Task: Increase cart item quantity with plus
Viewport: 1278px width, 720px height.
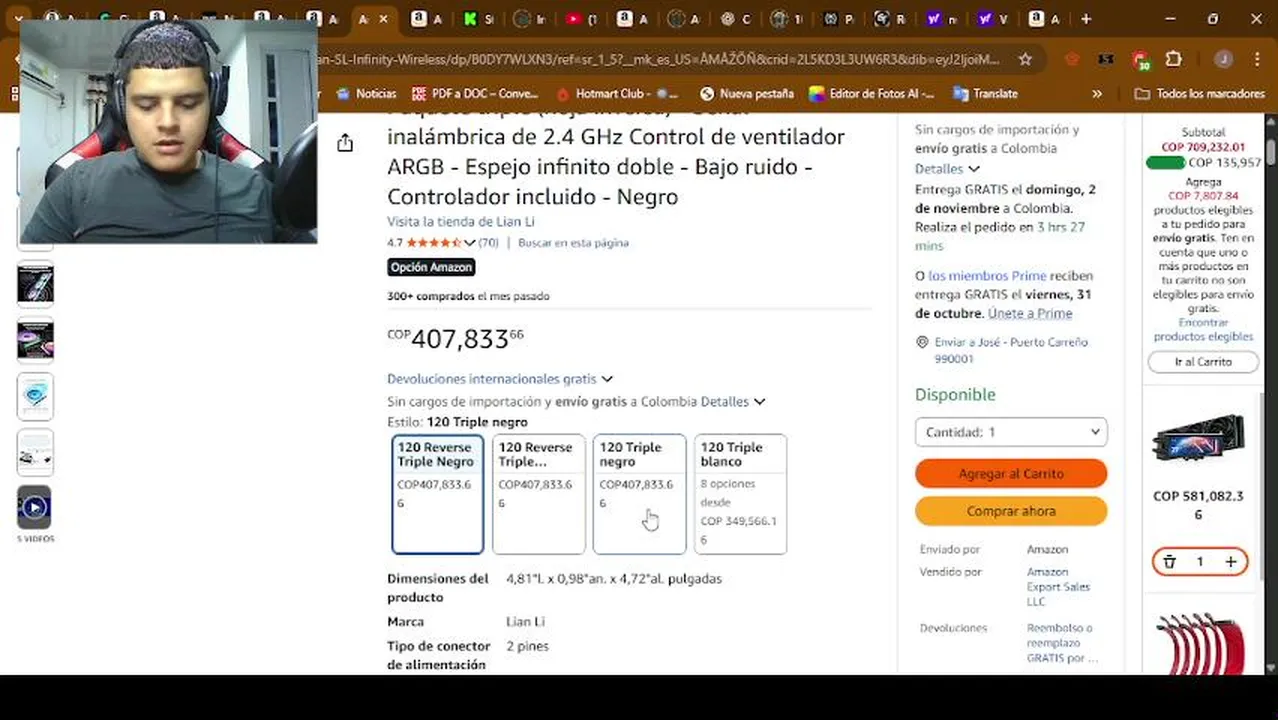Action: click(x=1231, y=562)
